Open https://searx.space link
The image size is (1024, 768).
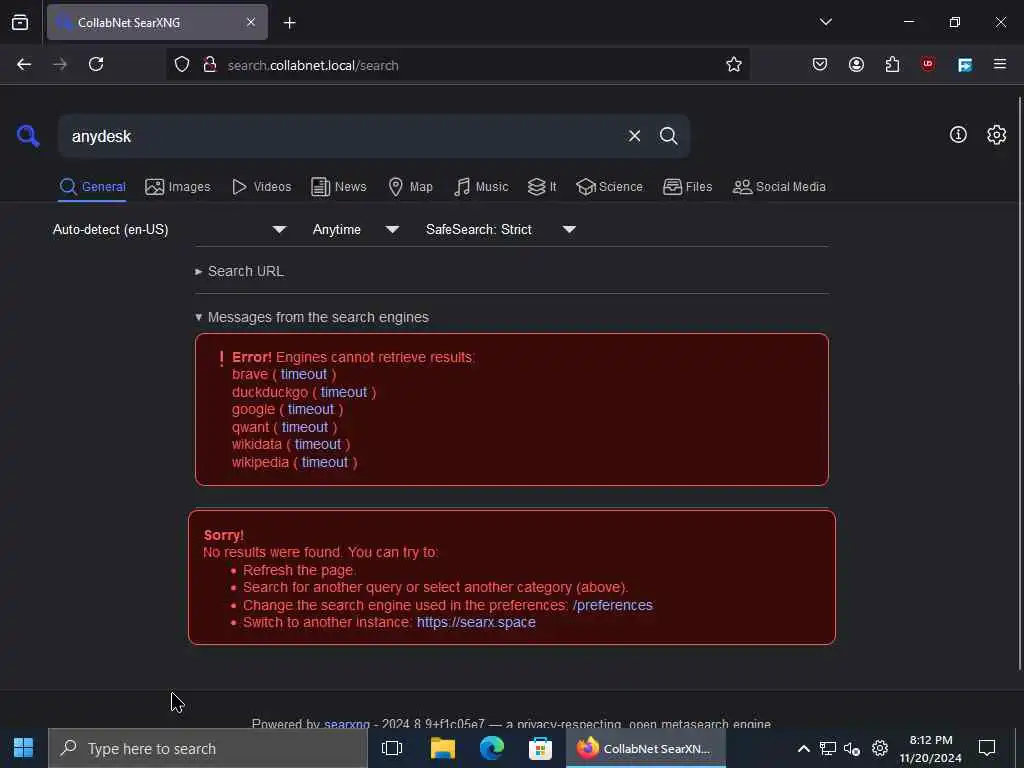pyautogui.click(x=476, y=622)
